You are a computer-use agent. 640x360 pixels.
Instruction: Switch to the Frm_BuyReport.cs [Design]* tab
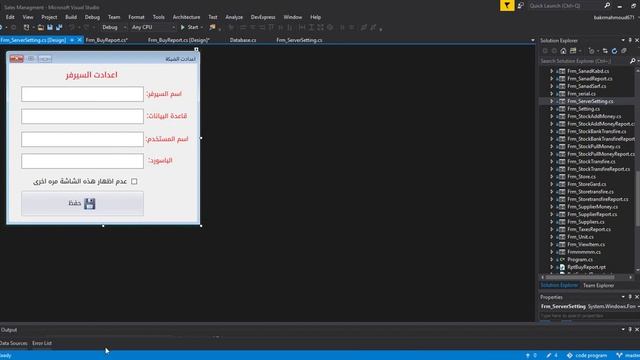179,40
